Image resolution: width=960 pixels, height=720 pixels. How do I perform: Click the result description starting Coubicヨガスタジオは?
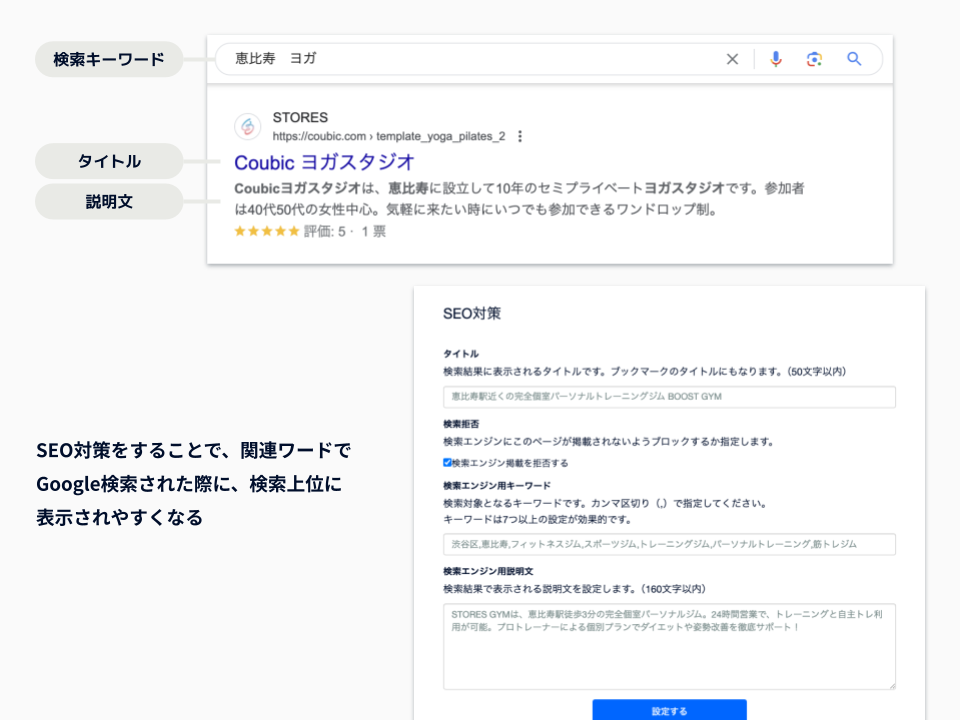click(519, 198)
